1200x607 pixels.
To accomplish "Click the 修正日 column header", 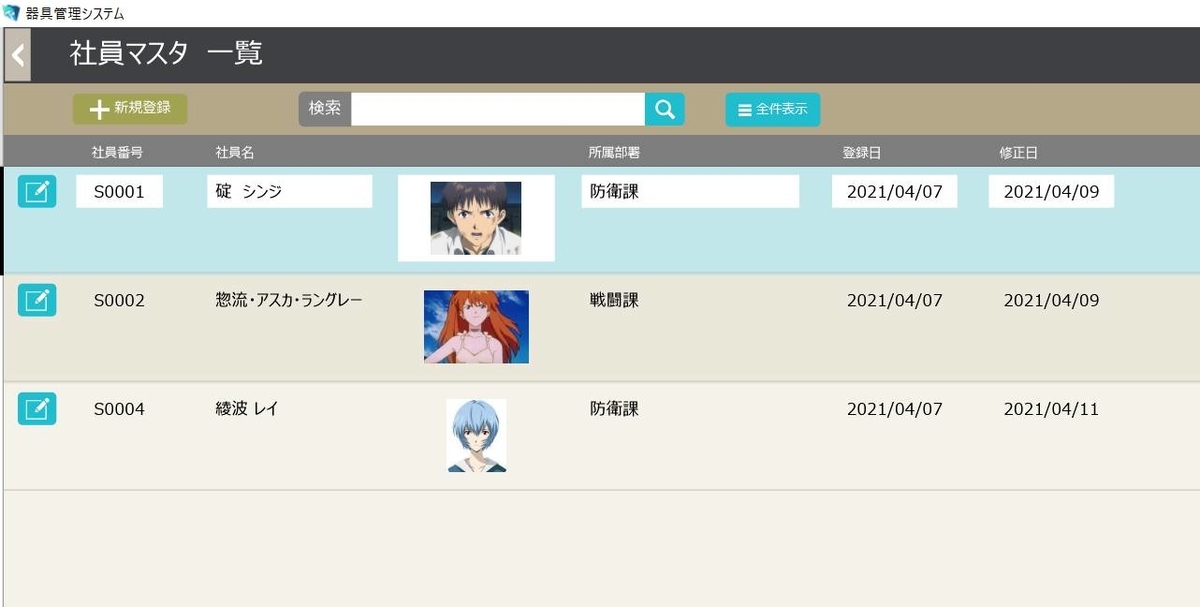I will 1018,153.
